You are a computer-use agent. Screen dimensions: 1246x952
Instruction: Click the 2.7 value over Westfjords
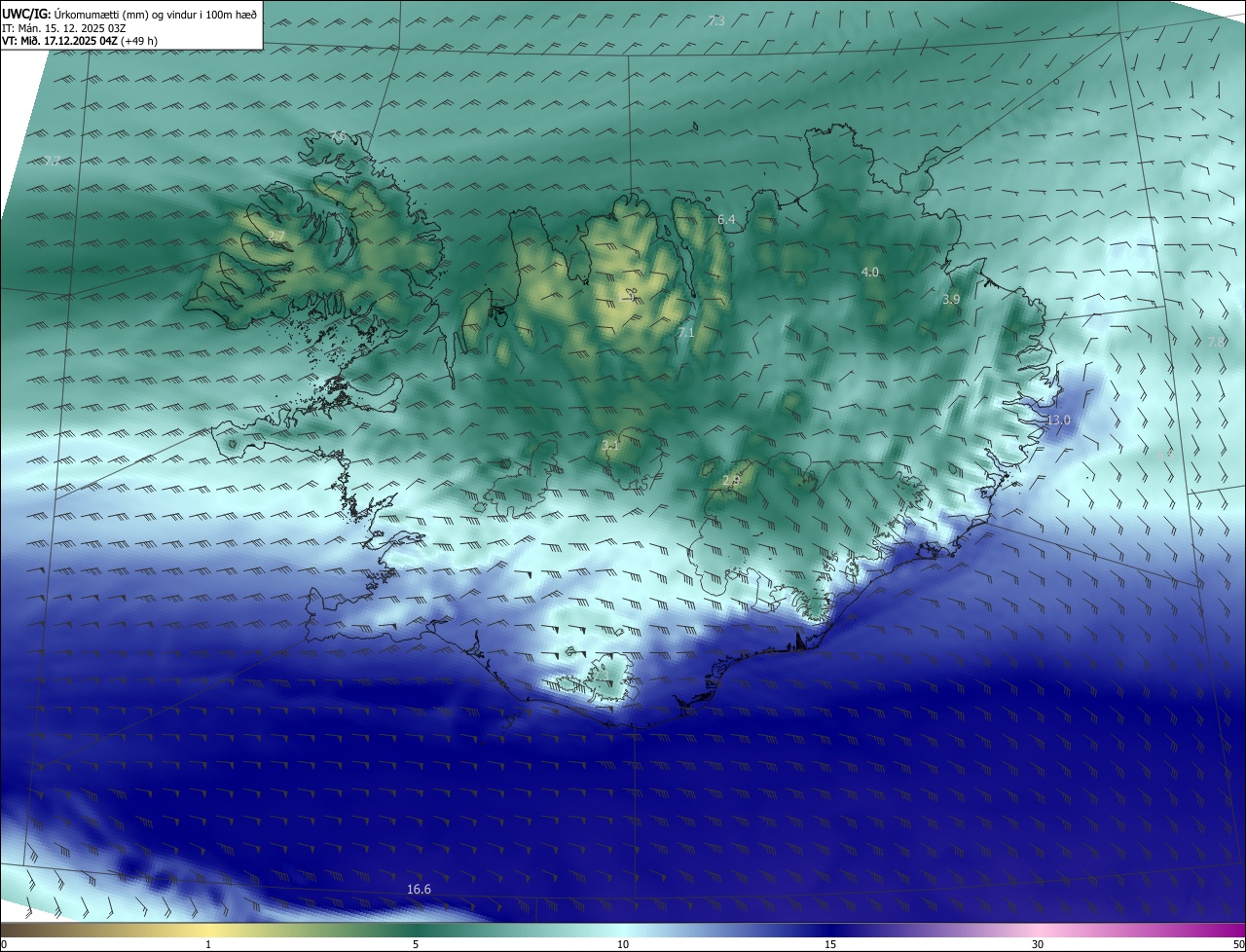point(276,237)
